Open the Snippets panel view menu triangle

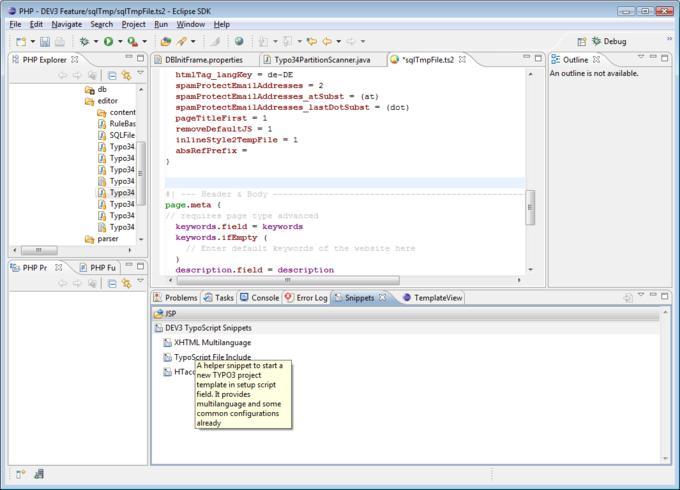[641, 295]
